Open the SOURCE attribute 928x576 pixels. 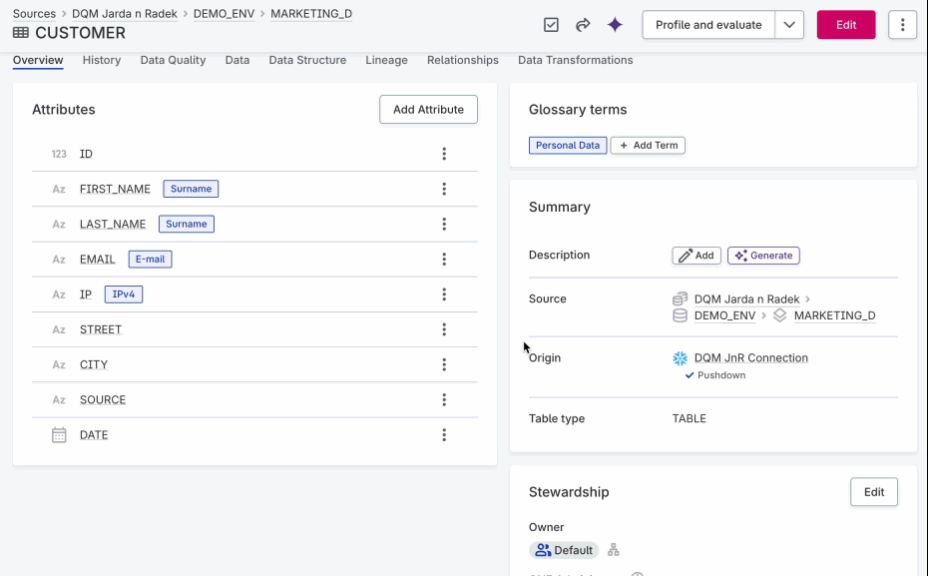coord(103,400)
